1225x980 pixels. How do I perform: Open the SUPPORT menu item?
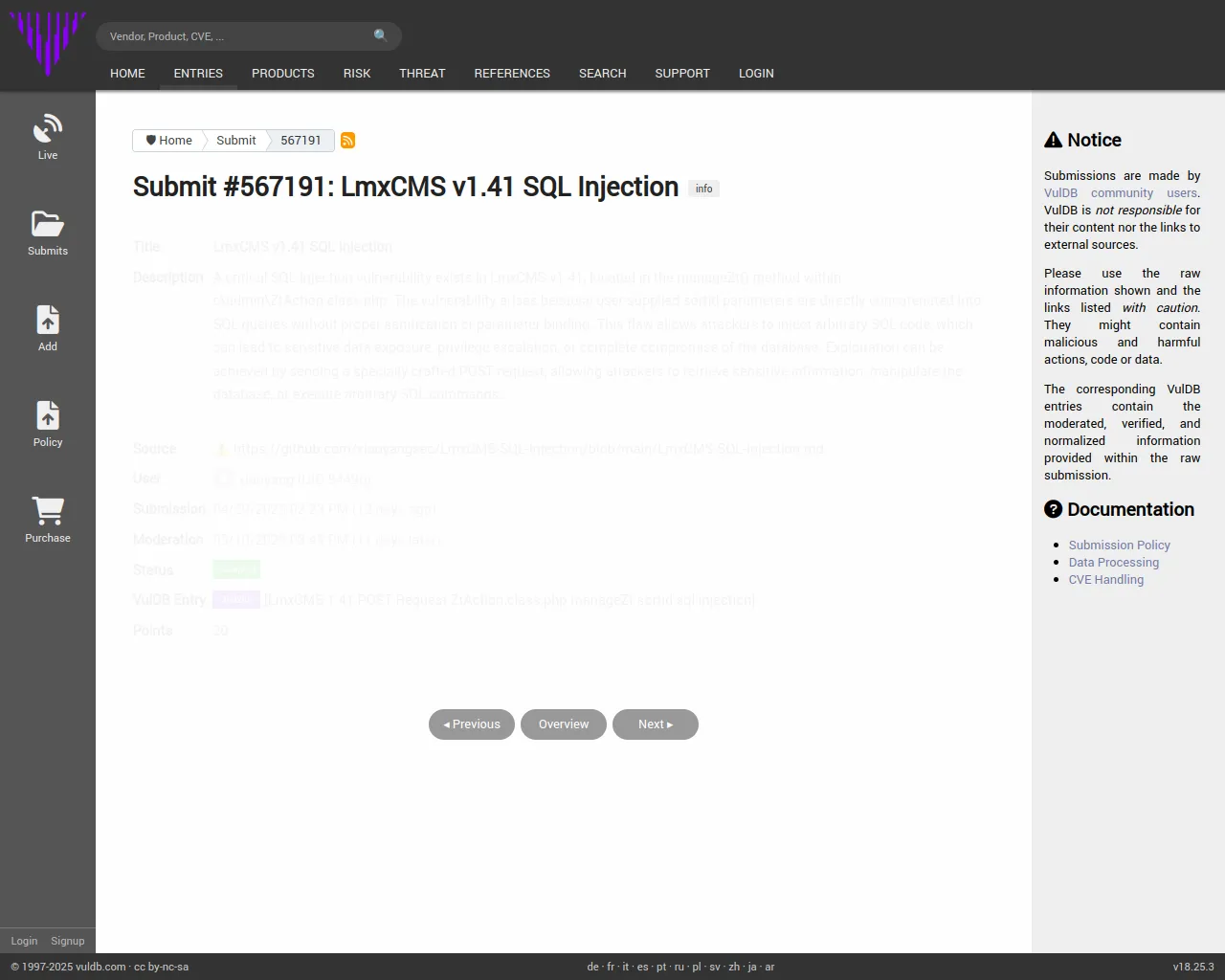682,74
